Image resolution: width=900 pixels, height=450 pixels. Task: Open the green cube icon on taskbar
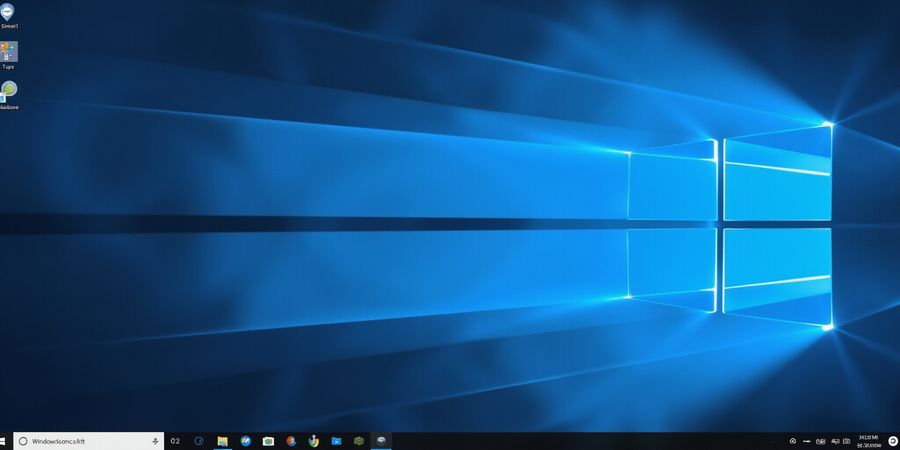359,441
